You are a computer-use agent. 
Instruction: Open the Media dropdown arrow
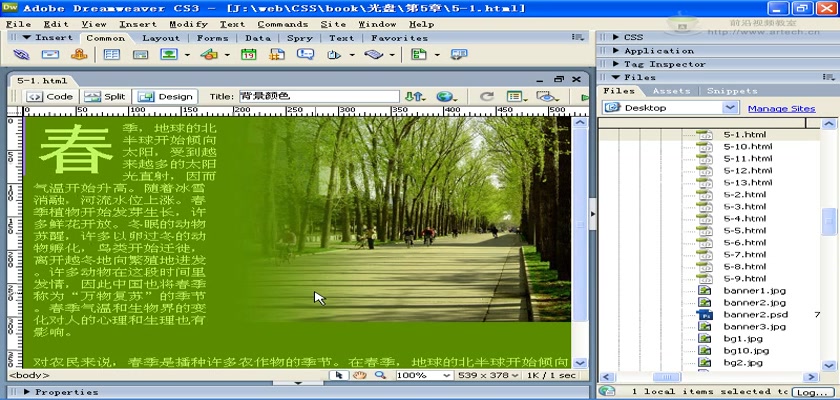click(x=227, y=55)
